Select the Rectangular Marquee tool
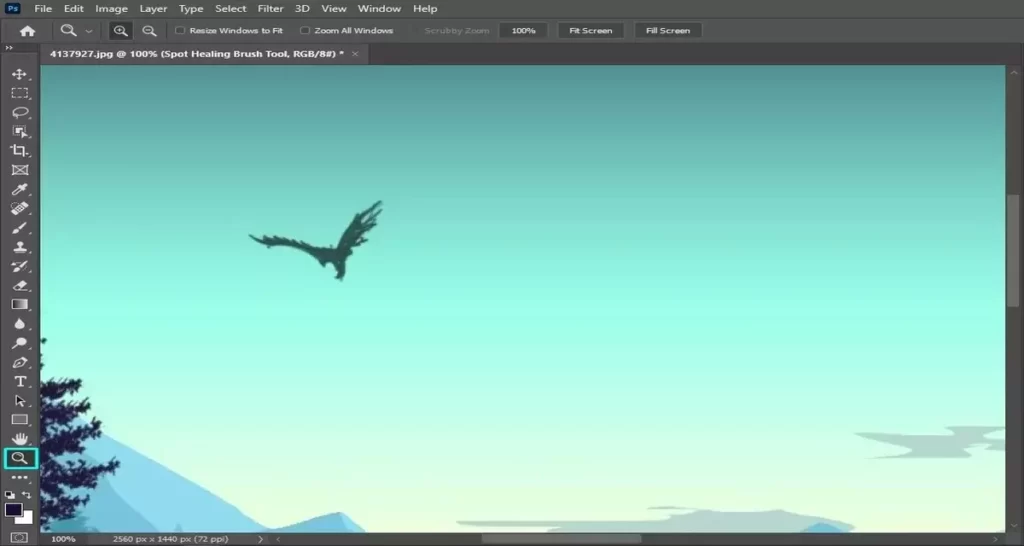 [20, 93]
